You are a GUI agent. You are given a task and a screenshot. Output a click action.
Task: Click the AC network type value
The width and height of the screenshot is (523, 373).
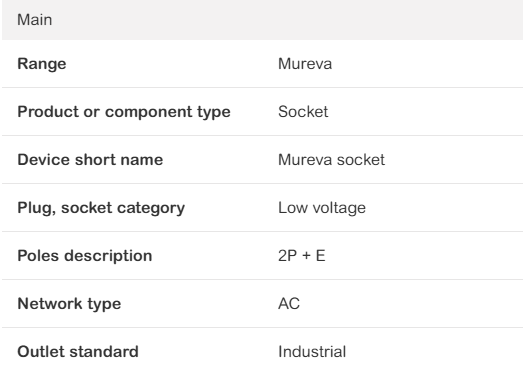tap(289, 304)
